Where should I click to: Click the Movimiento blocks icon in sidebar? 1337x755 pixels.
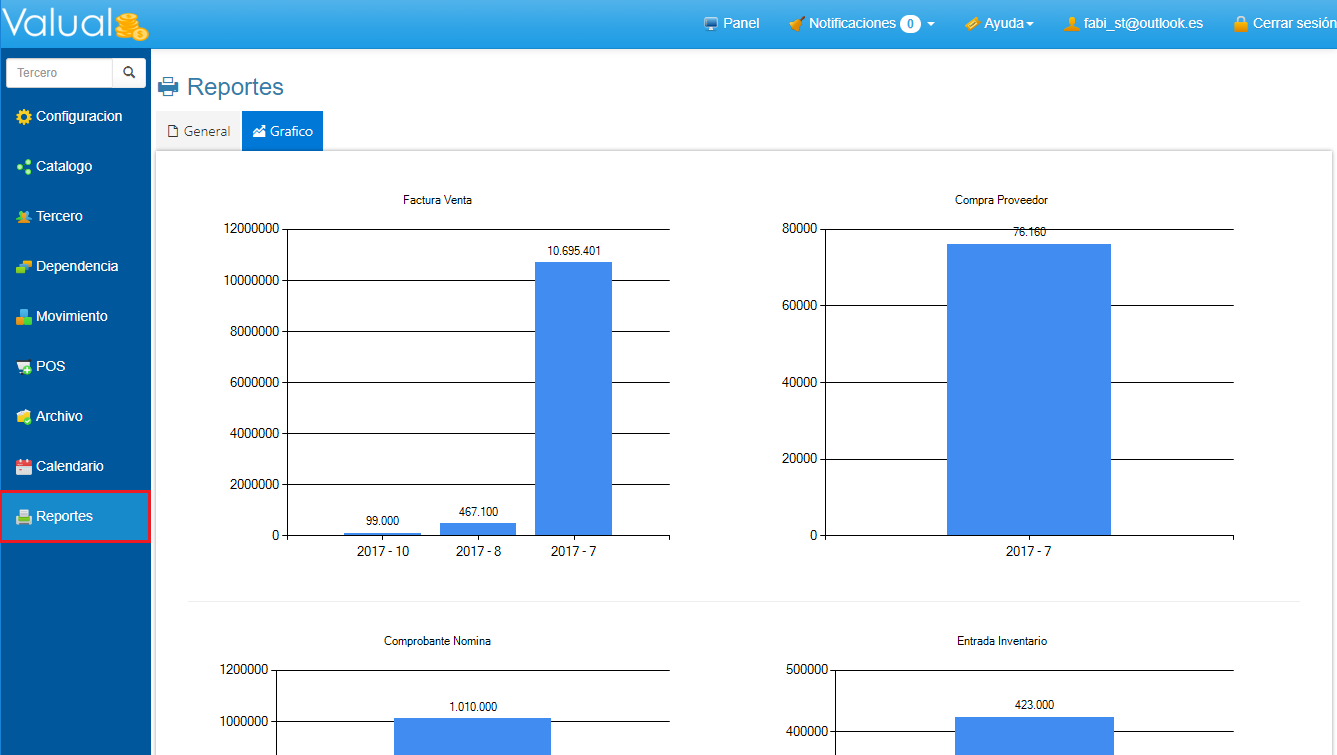click(x=24, y=317)
